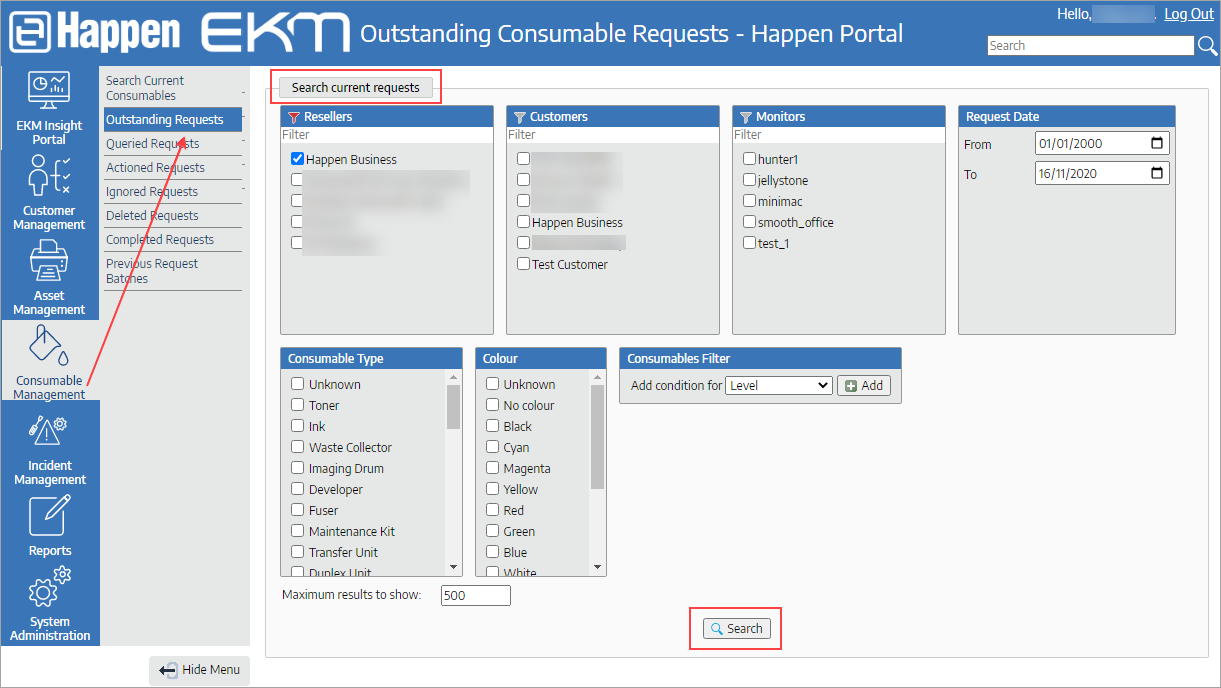Click Colour list scroll-down arrow

[x=598, y=567]
